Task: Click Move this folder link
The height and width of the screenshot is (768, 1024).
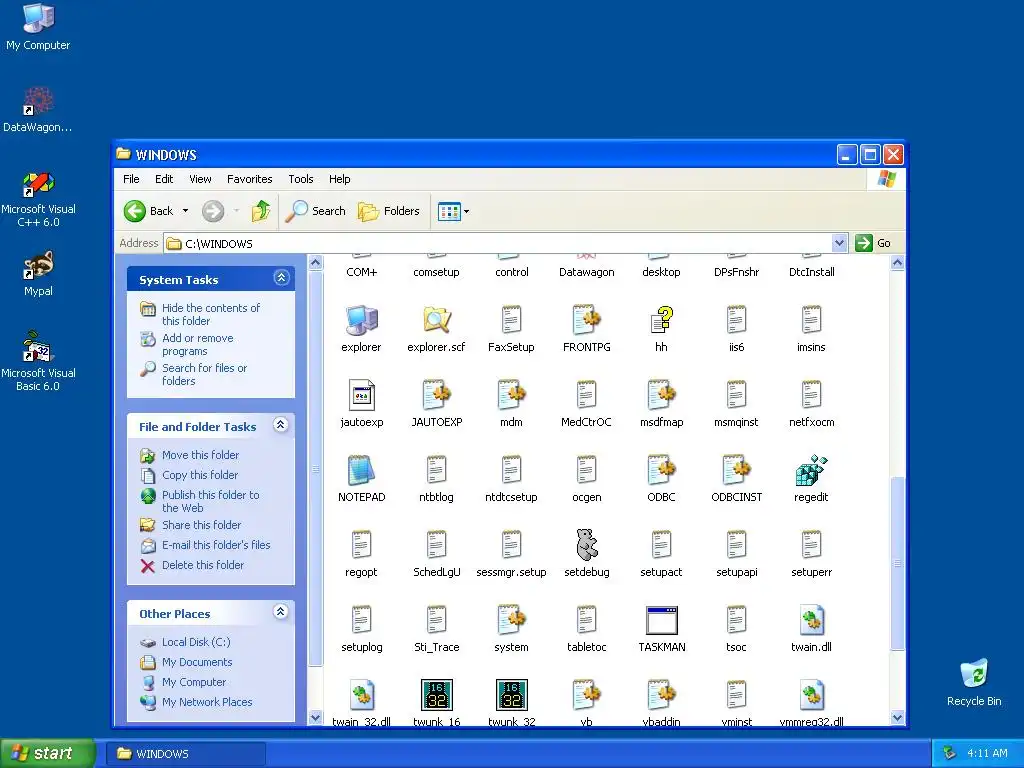Action: [x=200, y=455]
